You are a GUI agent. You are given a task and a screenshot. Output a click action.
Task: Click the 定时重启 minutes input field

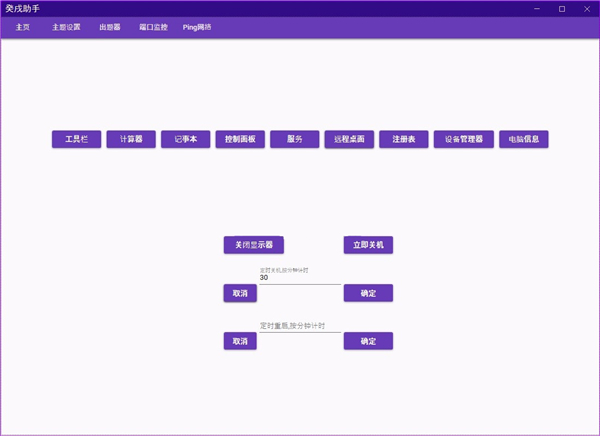pyautogui.click(x=299, y=326)
